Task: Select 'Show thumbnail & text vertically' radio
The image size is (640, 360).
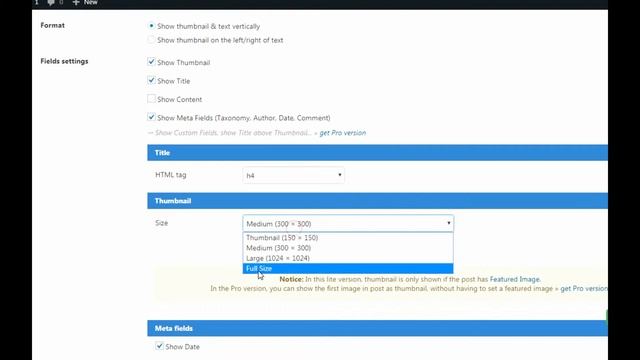Action: (151, 26)
